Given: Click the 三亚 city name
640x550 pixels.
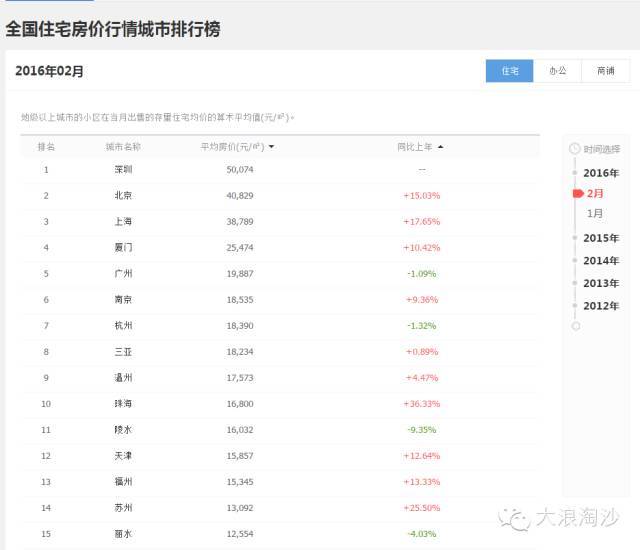Looking at the screenshot, I should [x=123, y=352].
